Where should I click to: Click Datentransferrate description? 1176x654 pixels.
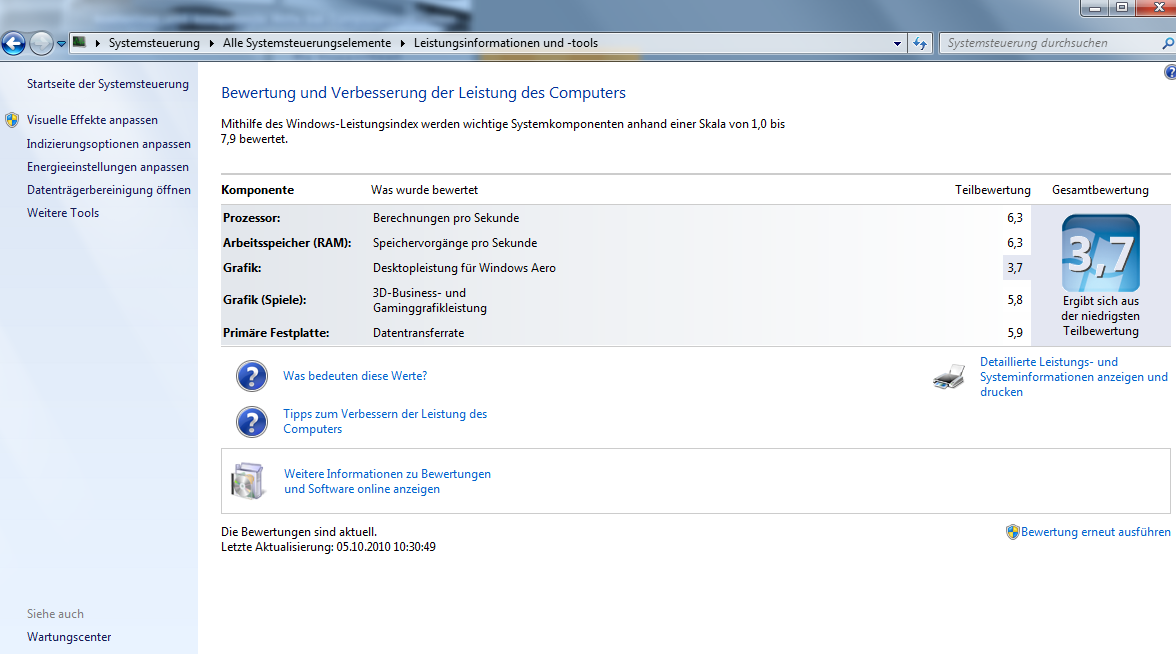(418, 333)
